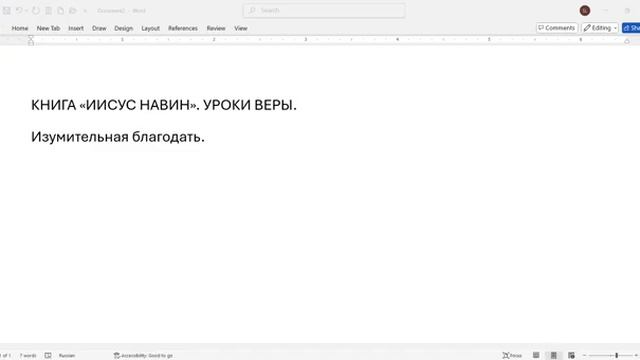The image size is (640, 360).
Task: Open the user account avatar
Action: 584,11
